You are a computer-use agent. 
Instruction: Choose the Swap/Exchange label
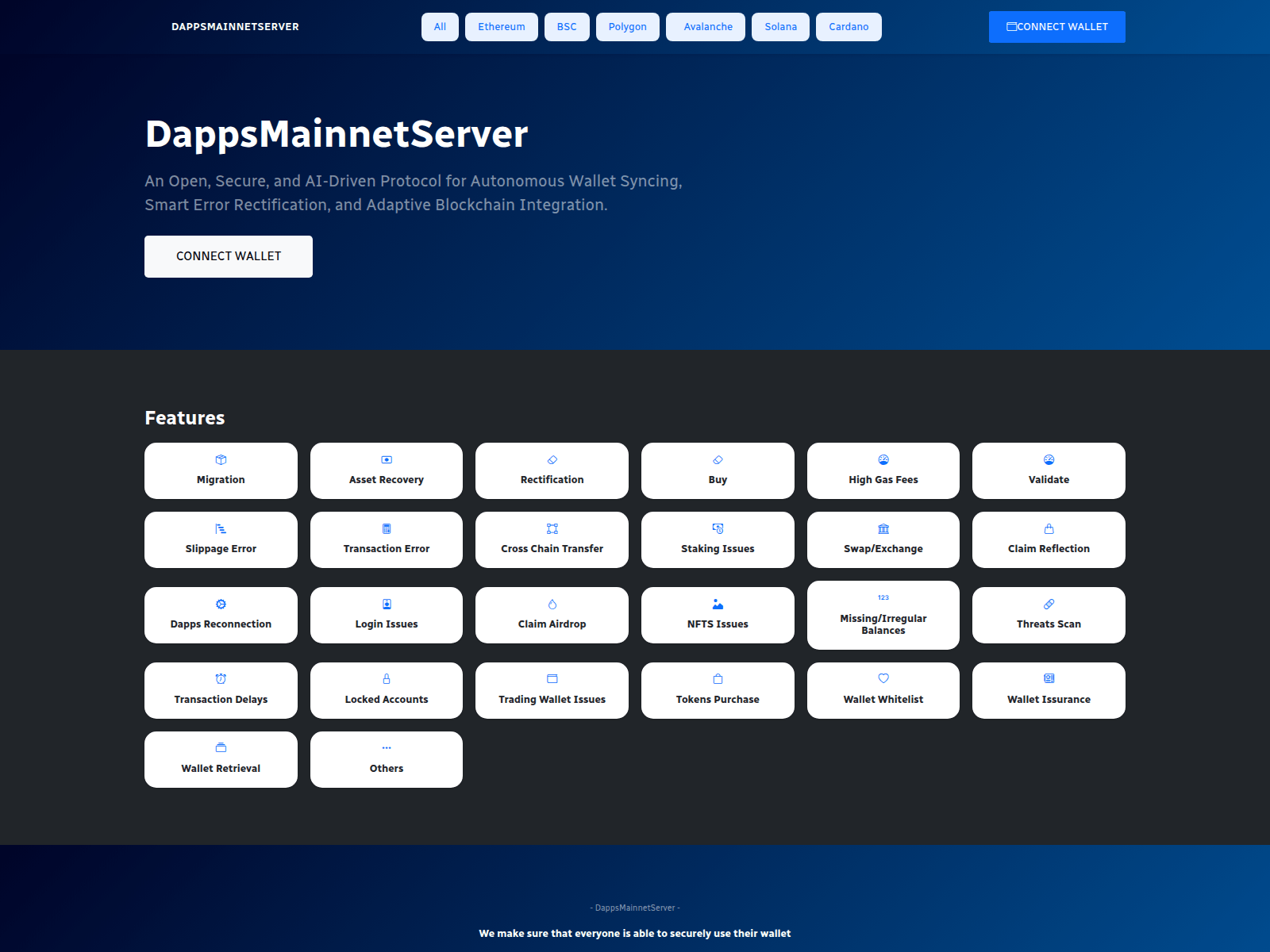click(x=883, y=549)
